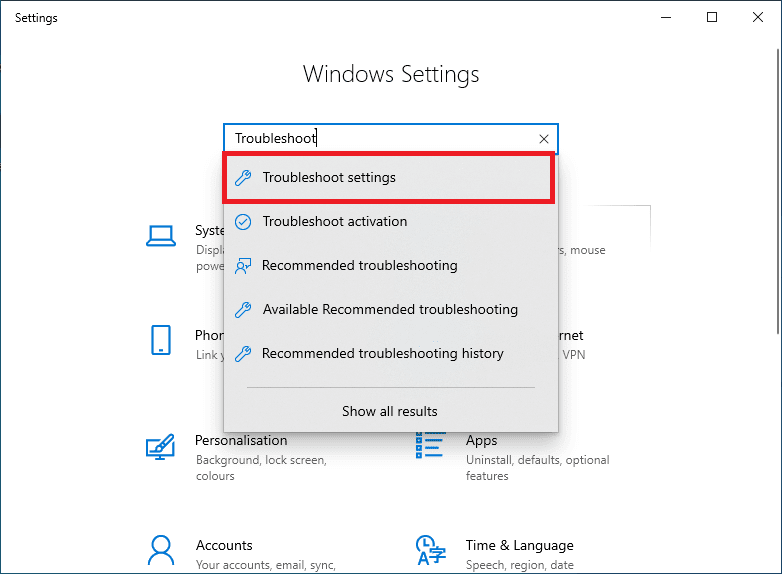Screen dimensions: 782x574
Task: Click the Windows Settings heading
Action: coord(391,74)
